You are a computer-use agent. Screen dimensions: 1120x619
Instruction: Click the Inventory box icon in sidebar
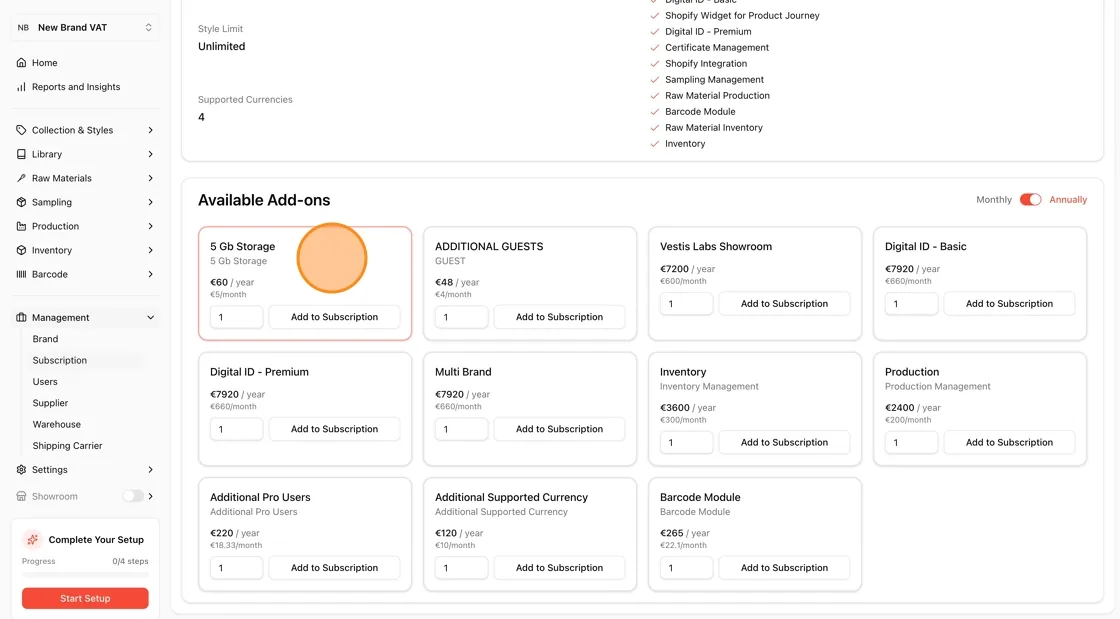(21, 251)
